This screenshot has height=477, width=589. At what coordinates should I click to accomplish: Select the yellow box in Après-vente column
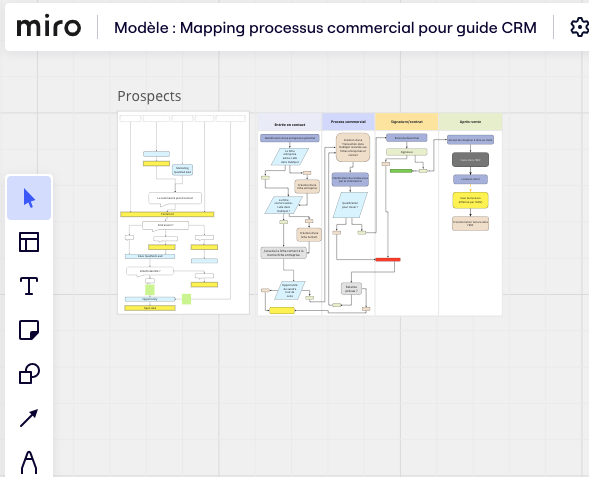[x=470, y=200]
